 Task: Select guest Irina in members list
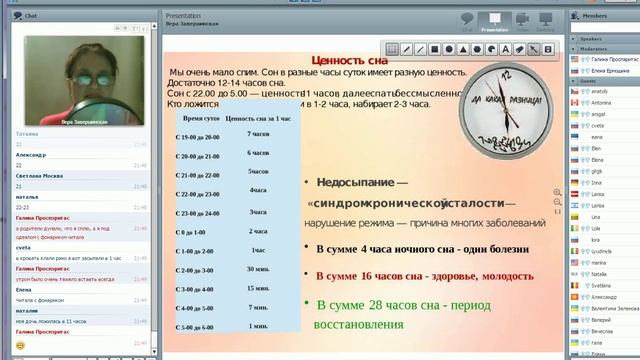(x=605, y=183)
